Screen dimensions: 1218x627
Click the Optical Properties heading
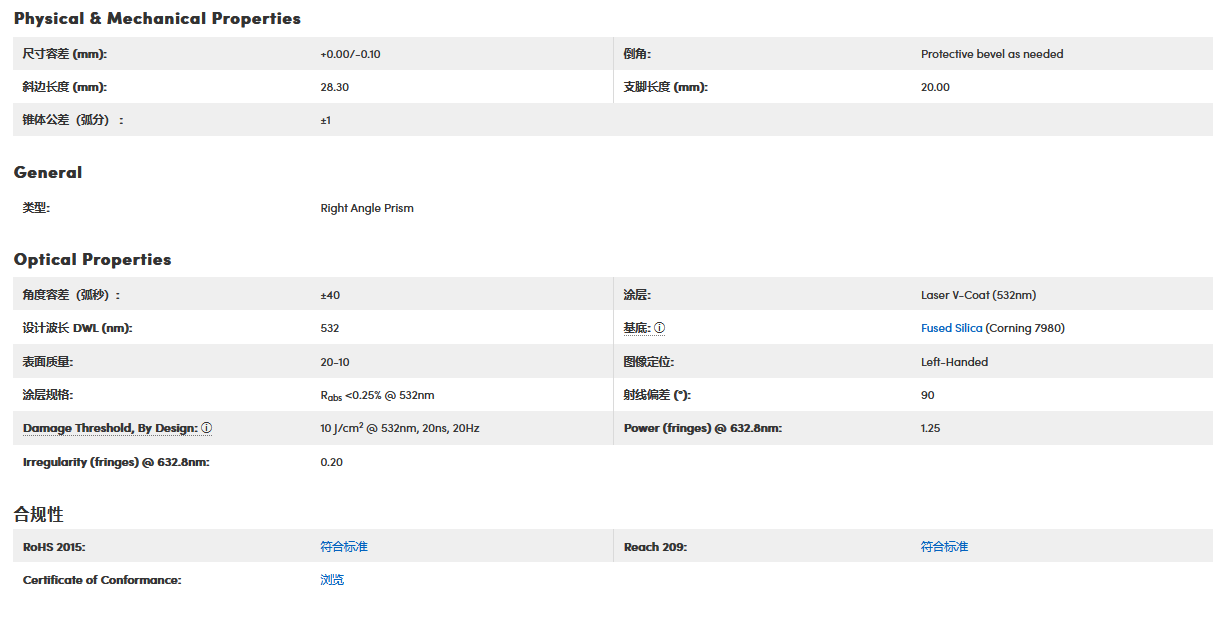coord(92,260)
